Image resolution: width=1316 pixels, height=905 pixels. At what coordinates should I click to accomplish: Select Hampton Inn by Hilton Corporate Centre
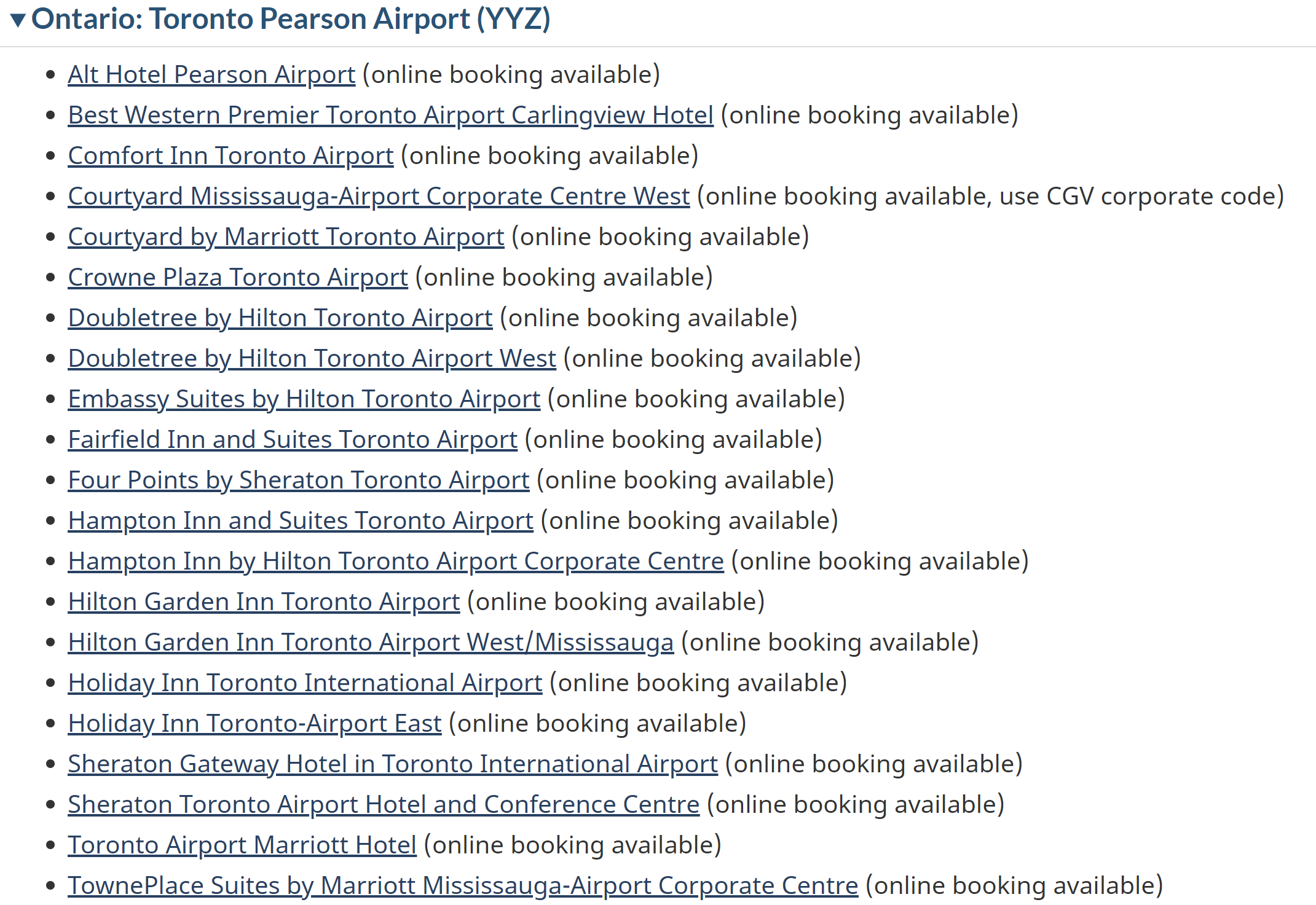pyautogui.click(x=396, y=562)
